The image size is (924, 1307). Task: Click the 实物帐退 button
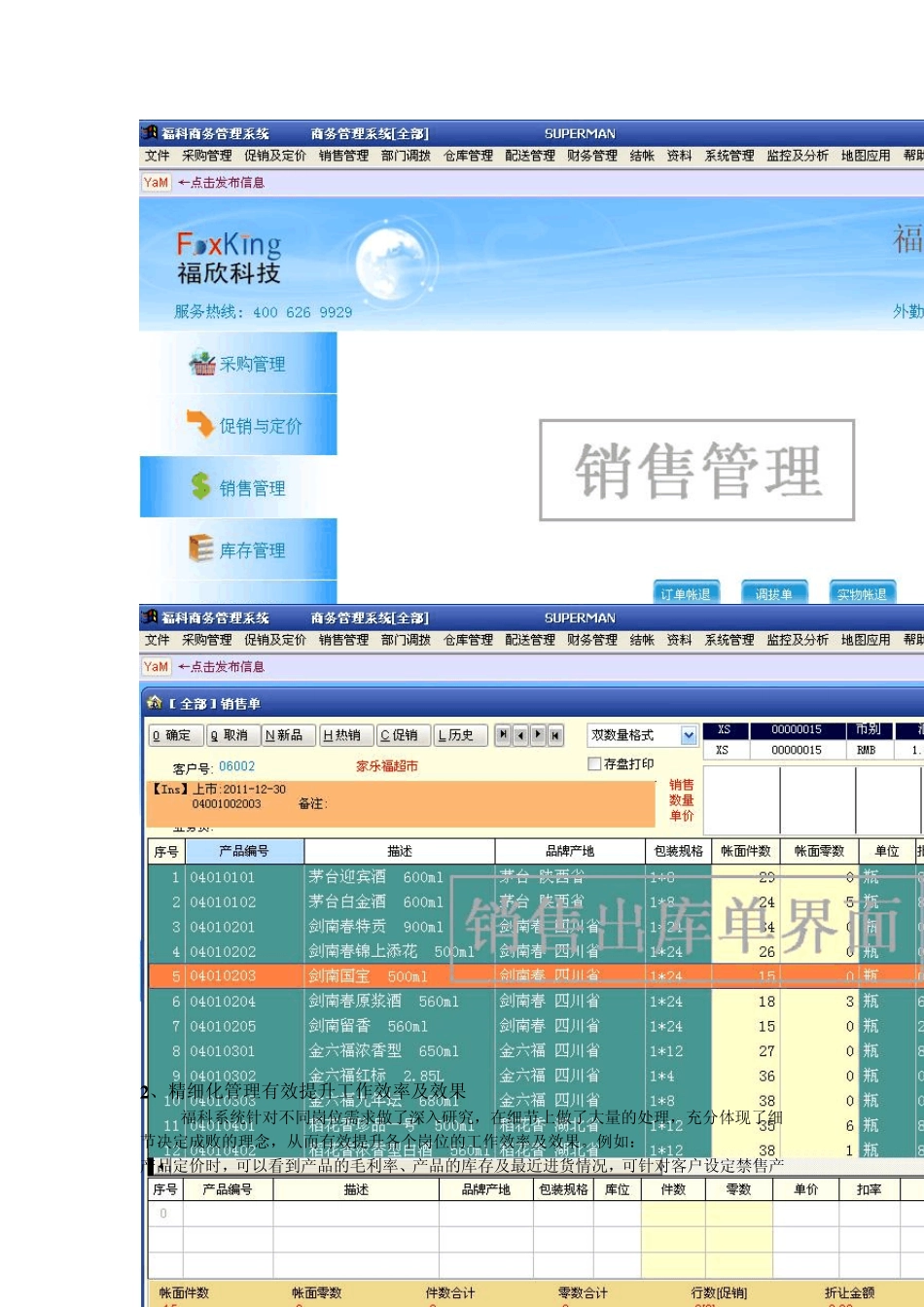coord(862,593)
